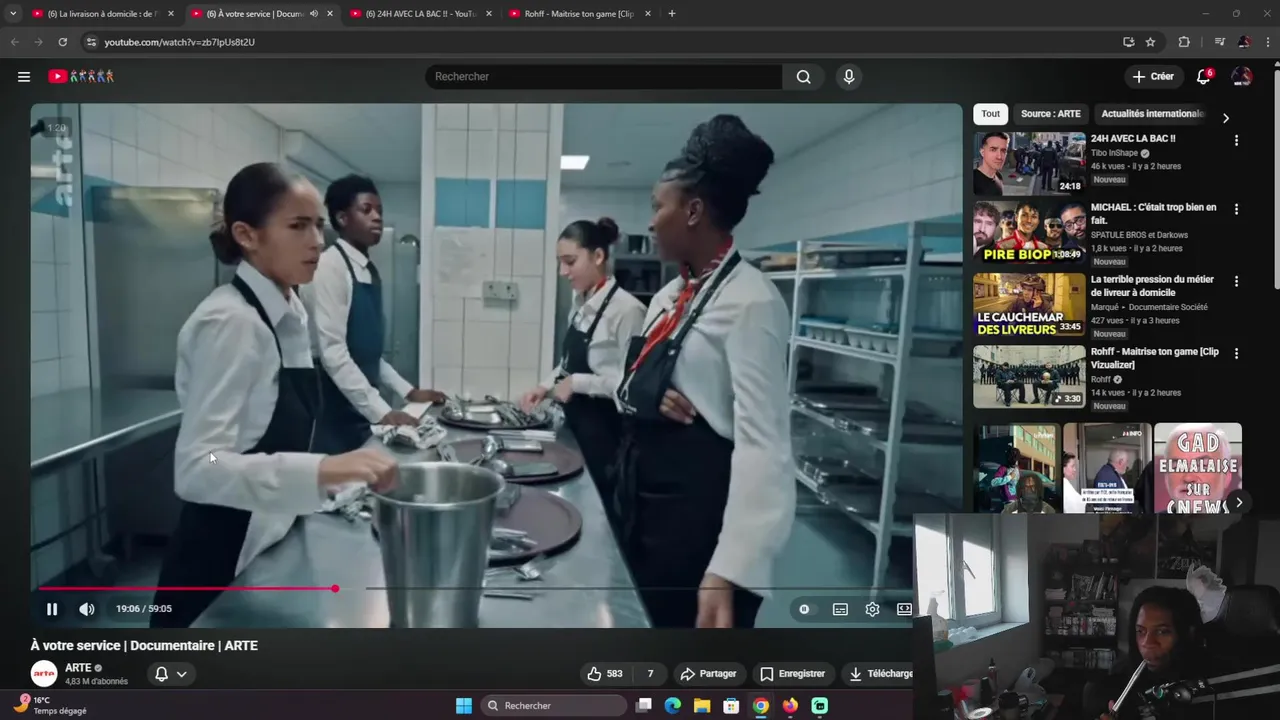Pause the playing video
1280x720 pixels.
coord(52,609)
